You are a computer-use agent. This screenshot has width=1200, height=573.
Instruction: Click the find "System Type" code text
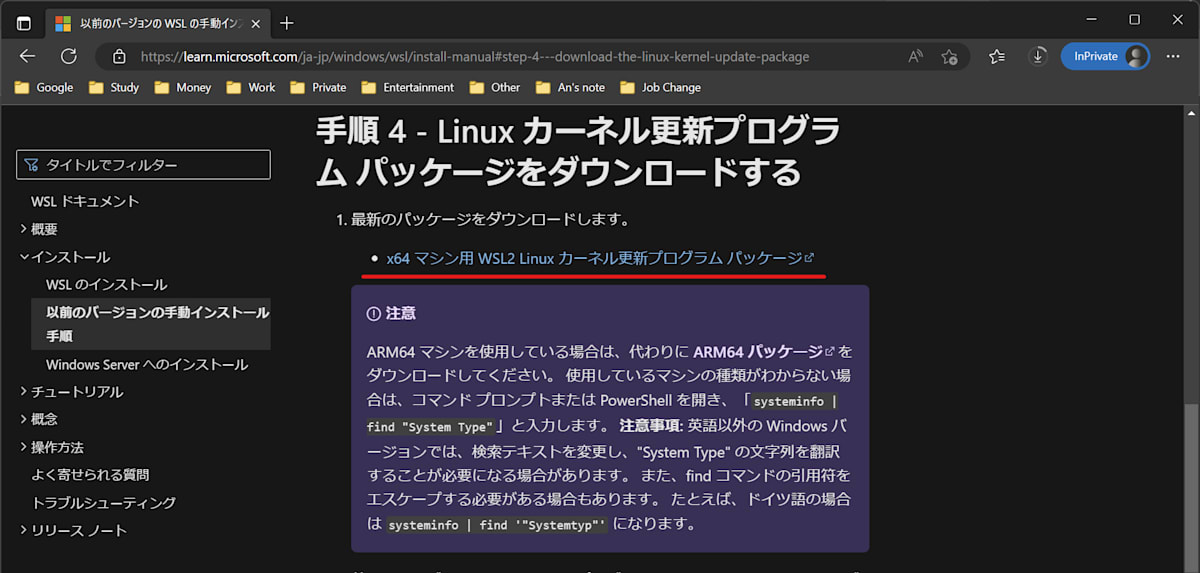[x=430, y=427]
